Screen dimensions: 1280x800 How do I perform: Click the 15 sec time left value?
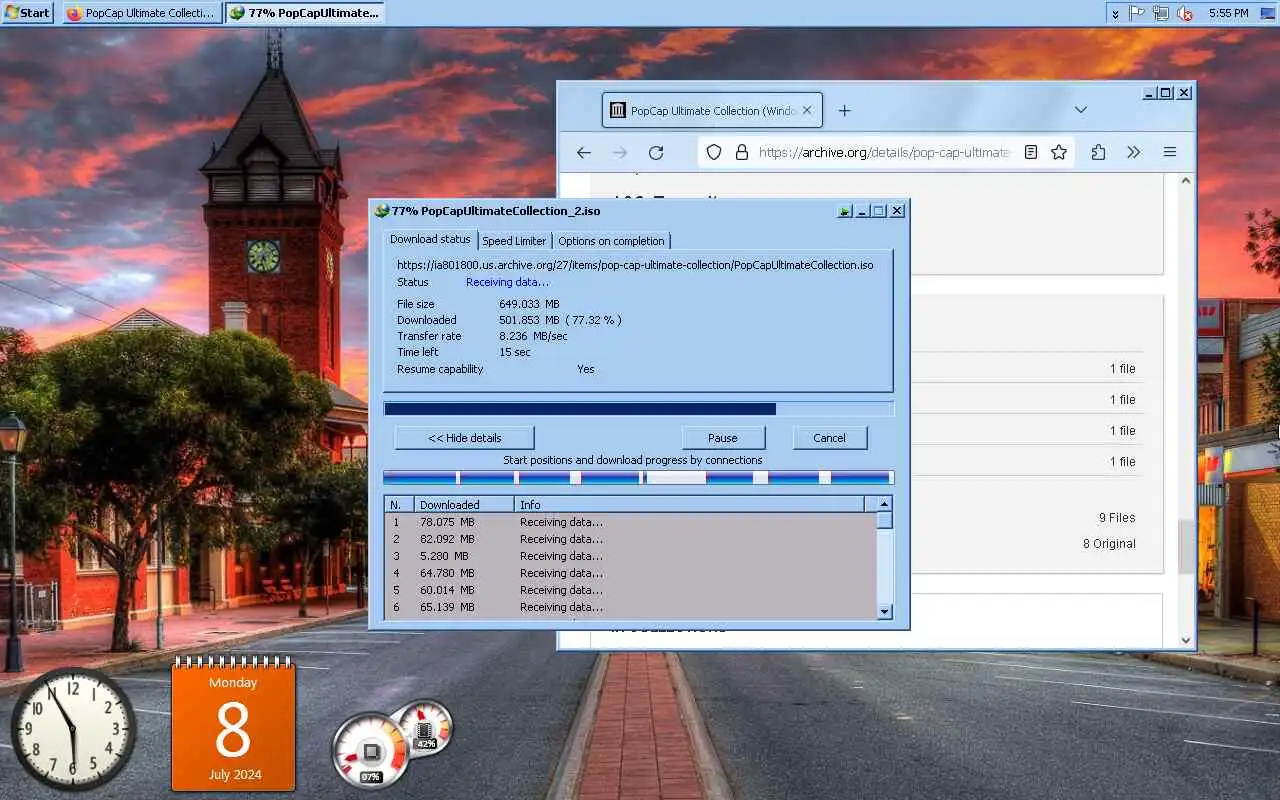[515, 352]
